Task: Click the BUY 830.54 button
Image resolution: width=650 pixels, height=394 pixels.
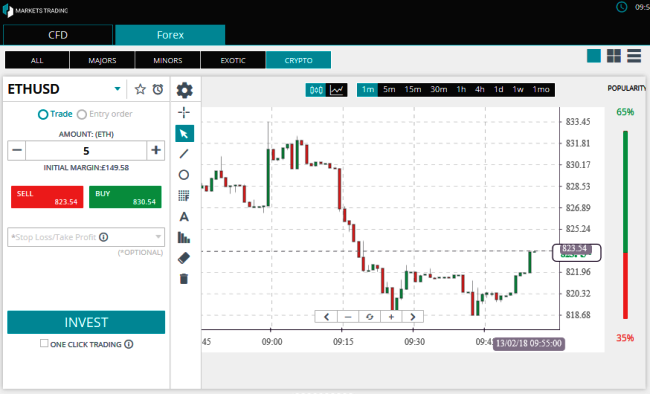Action: [125, 197]
